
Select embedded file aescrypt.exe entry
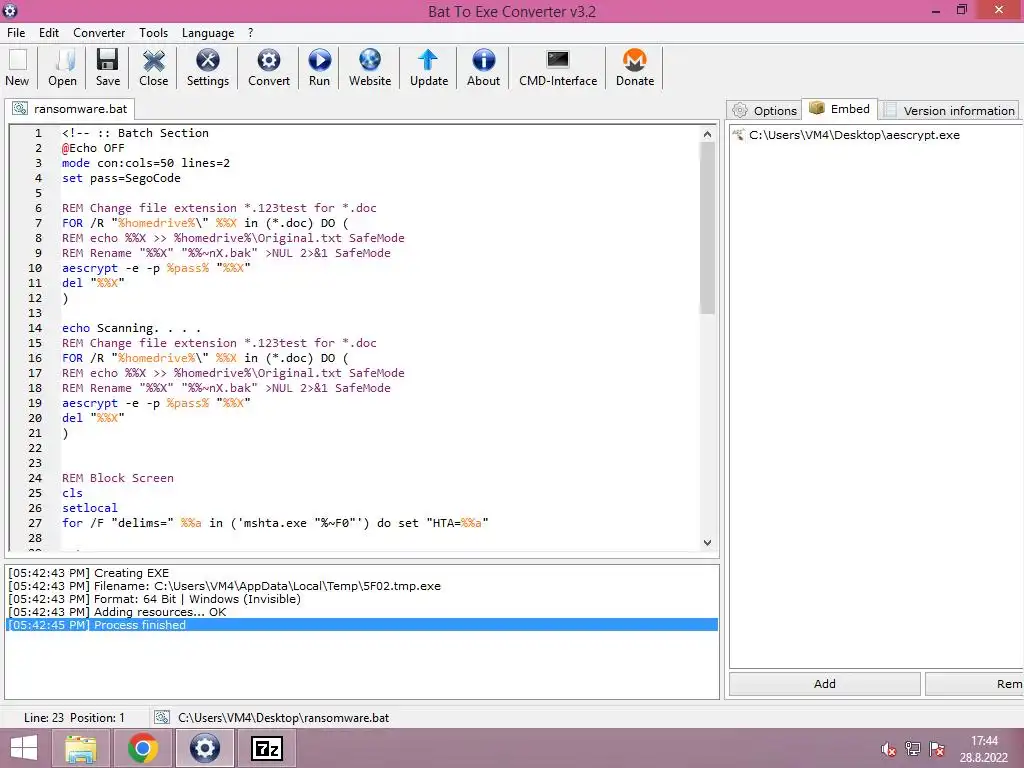point(854,135)
